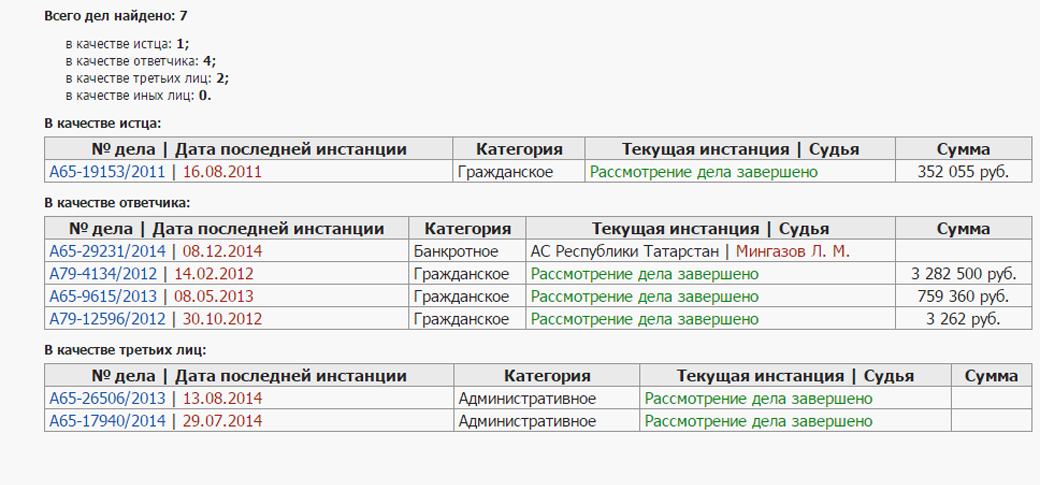Open case link А65-19153/2011

coord(107,172)
